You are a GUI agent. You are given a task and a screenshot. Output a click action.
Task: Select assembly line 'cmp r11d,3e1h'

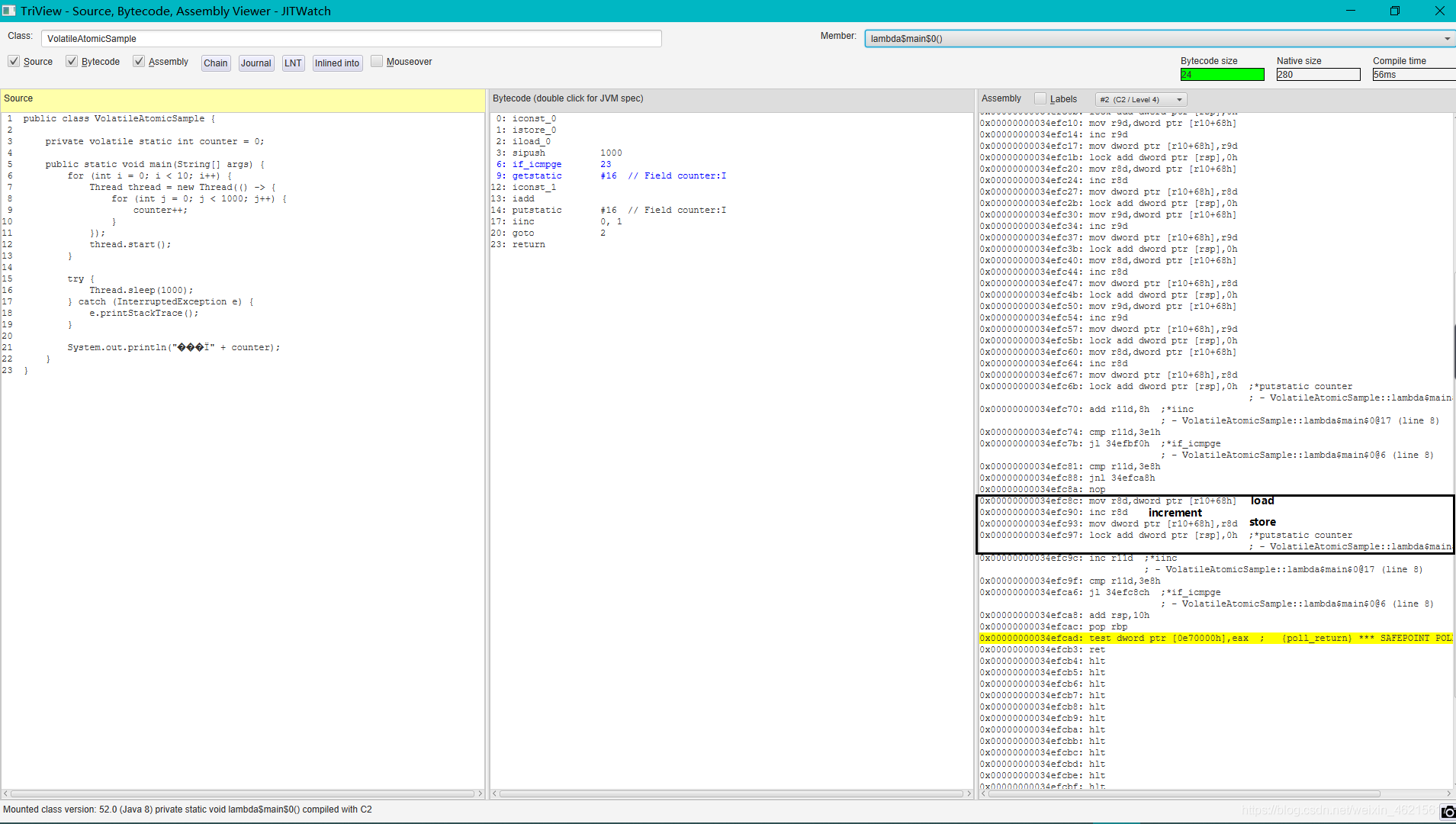[1070, 432]
